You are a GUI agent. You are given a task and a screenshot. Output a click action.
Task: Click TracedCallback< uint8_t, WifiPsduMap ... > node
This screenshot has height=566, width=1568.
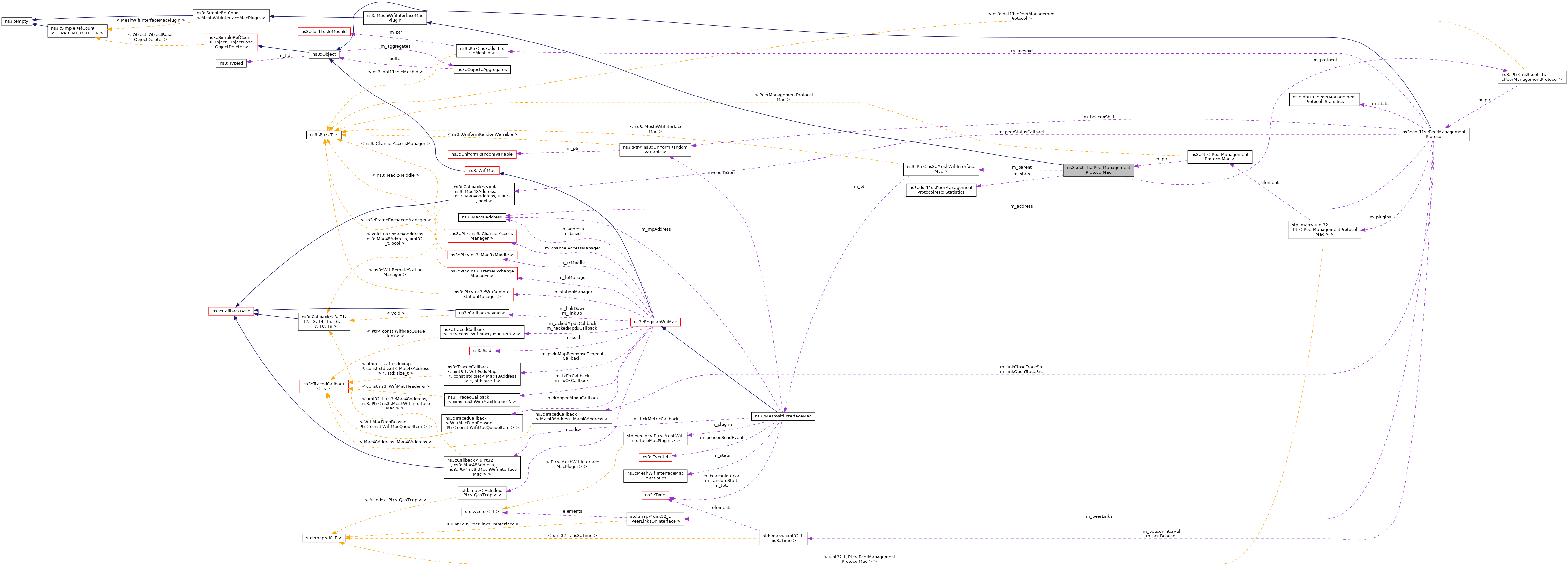tap(482, 373)
